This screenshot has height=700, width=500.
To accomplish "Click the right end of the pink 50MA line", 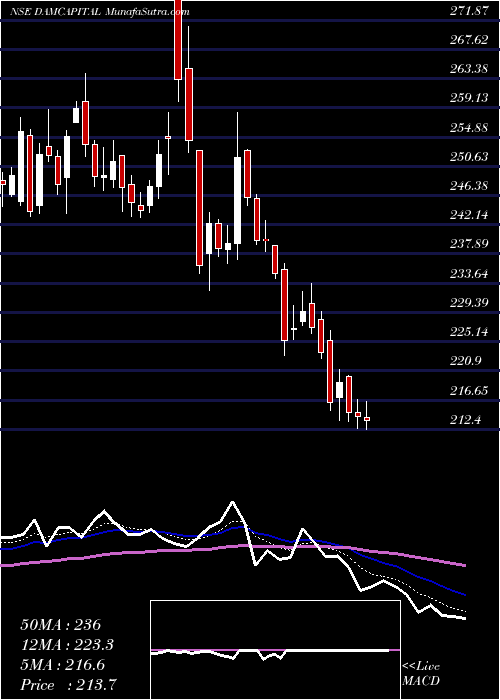I will [x=465, y=565].
